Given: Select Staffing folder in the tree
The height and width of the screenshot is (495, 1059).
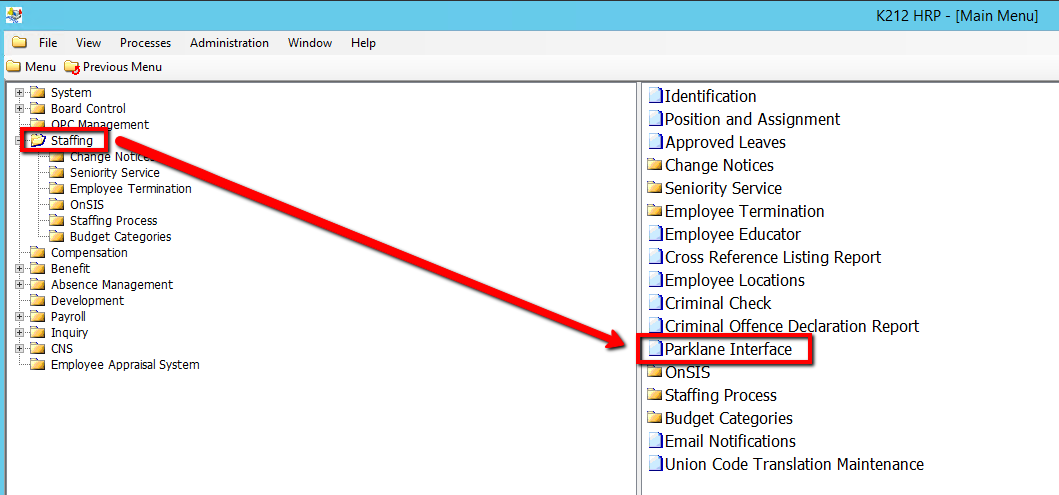Looking at the screenshot, I should click(71, 141).
